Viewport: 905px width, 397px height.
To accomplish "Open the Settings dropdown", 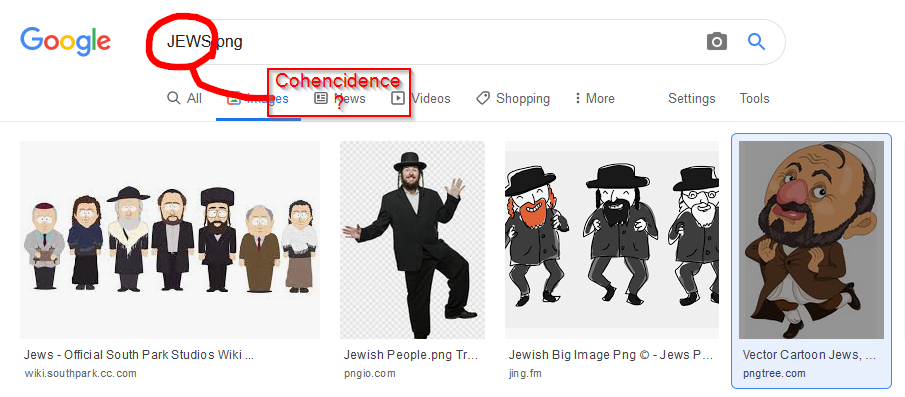I will tap(691, 99).
